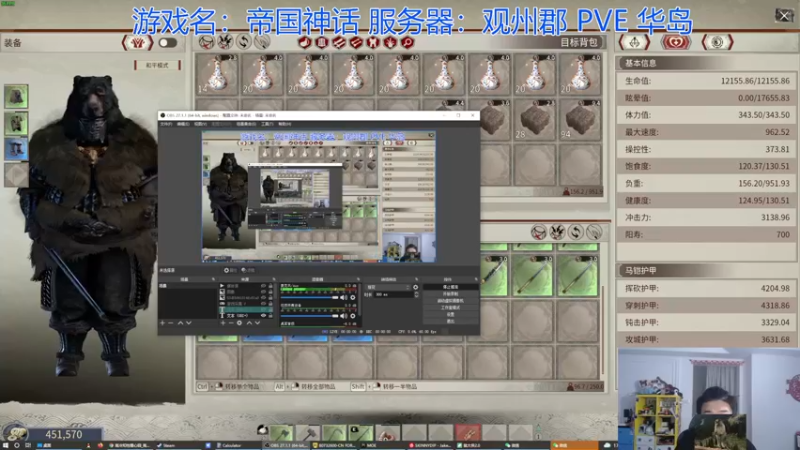The image size is (800, 450).
Task: Select the second red hexagon filter icon
Action: pyautogui.click(x=321, y=42)
